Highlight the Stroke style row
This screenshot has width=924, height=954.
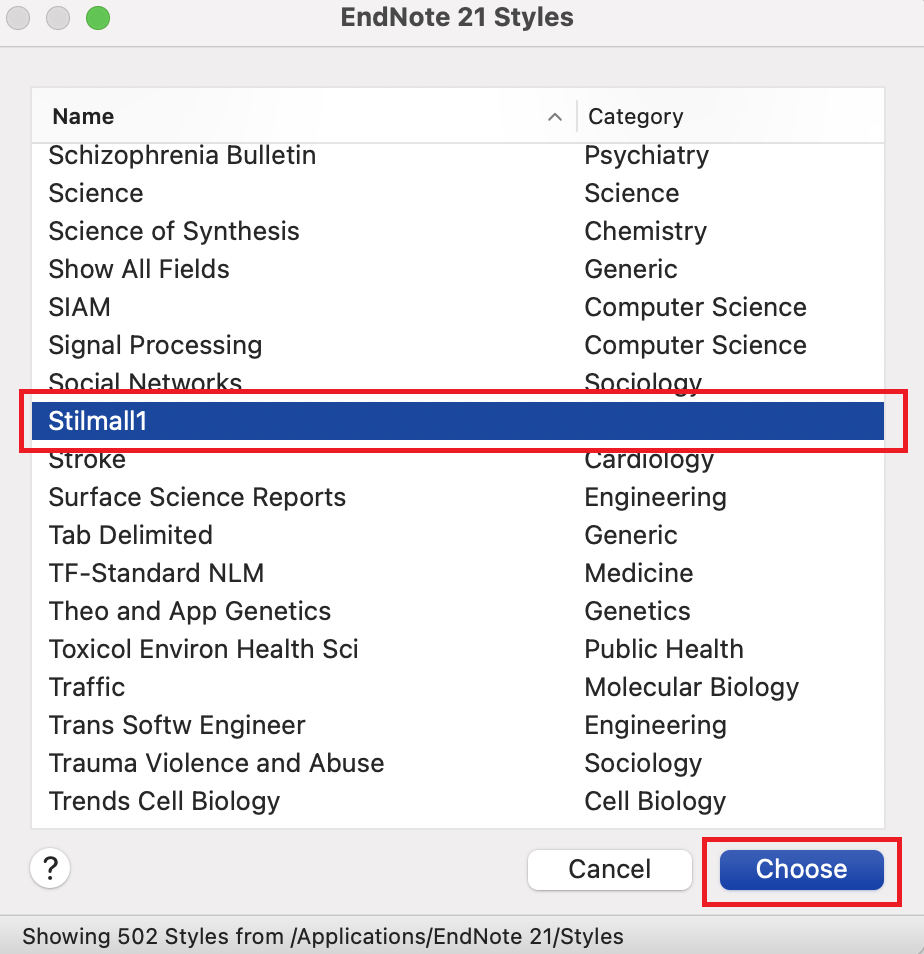tap(87, 460)
